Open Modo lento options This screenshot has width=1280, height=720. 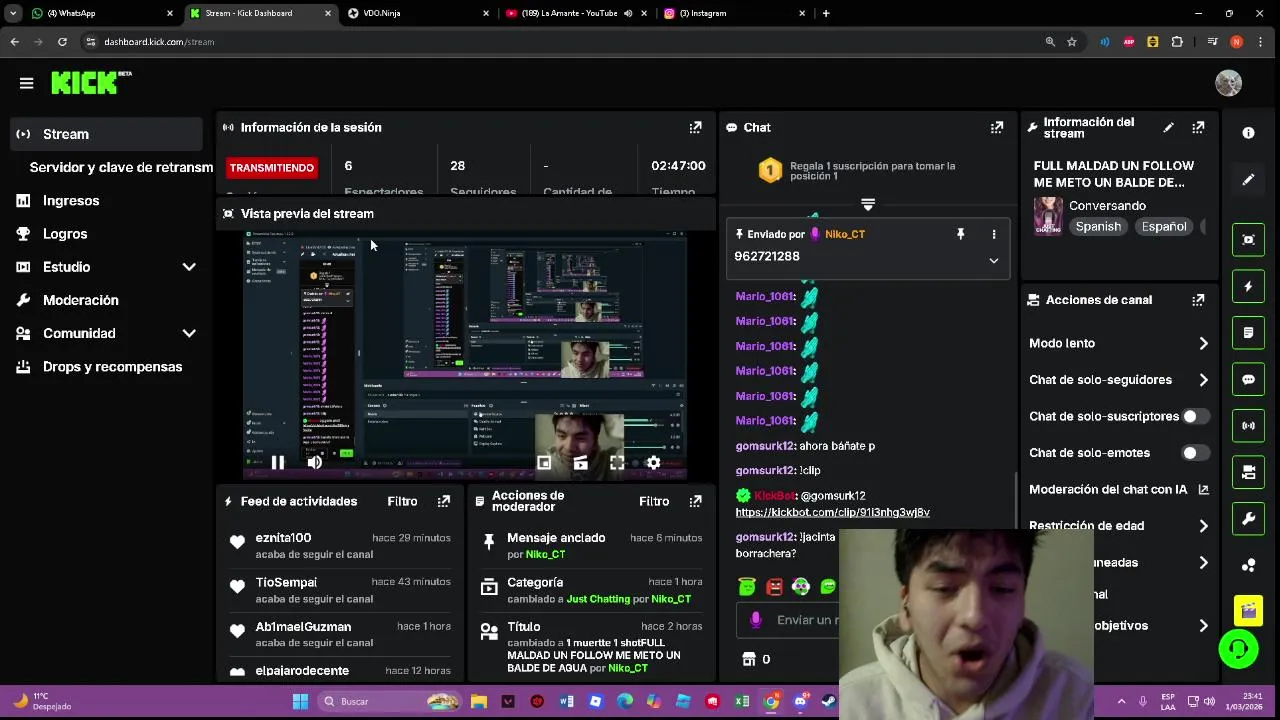[x=1118, y=343]
